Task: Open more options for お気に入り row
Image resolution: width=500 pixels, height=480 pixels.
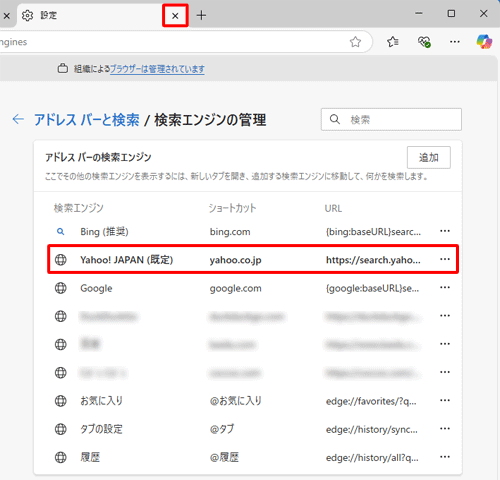Action: click(x=445, y=400)
